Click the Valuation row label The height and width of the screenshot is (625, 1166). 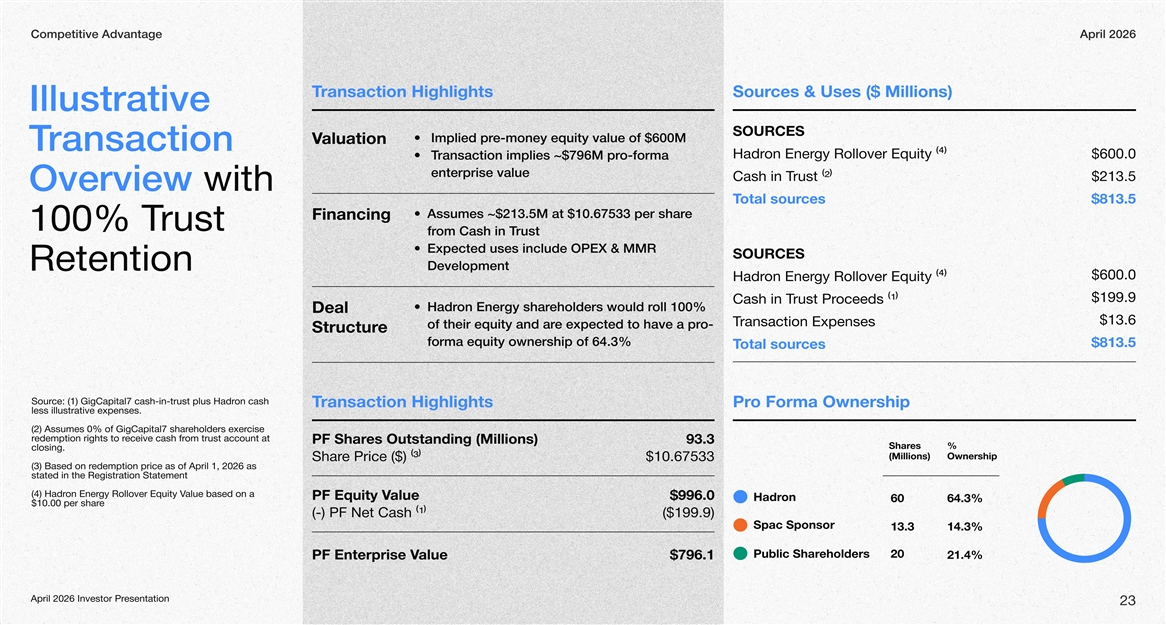(349, 139)
